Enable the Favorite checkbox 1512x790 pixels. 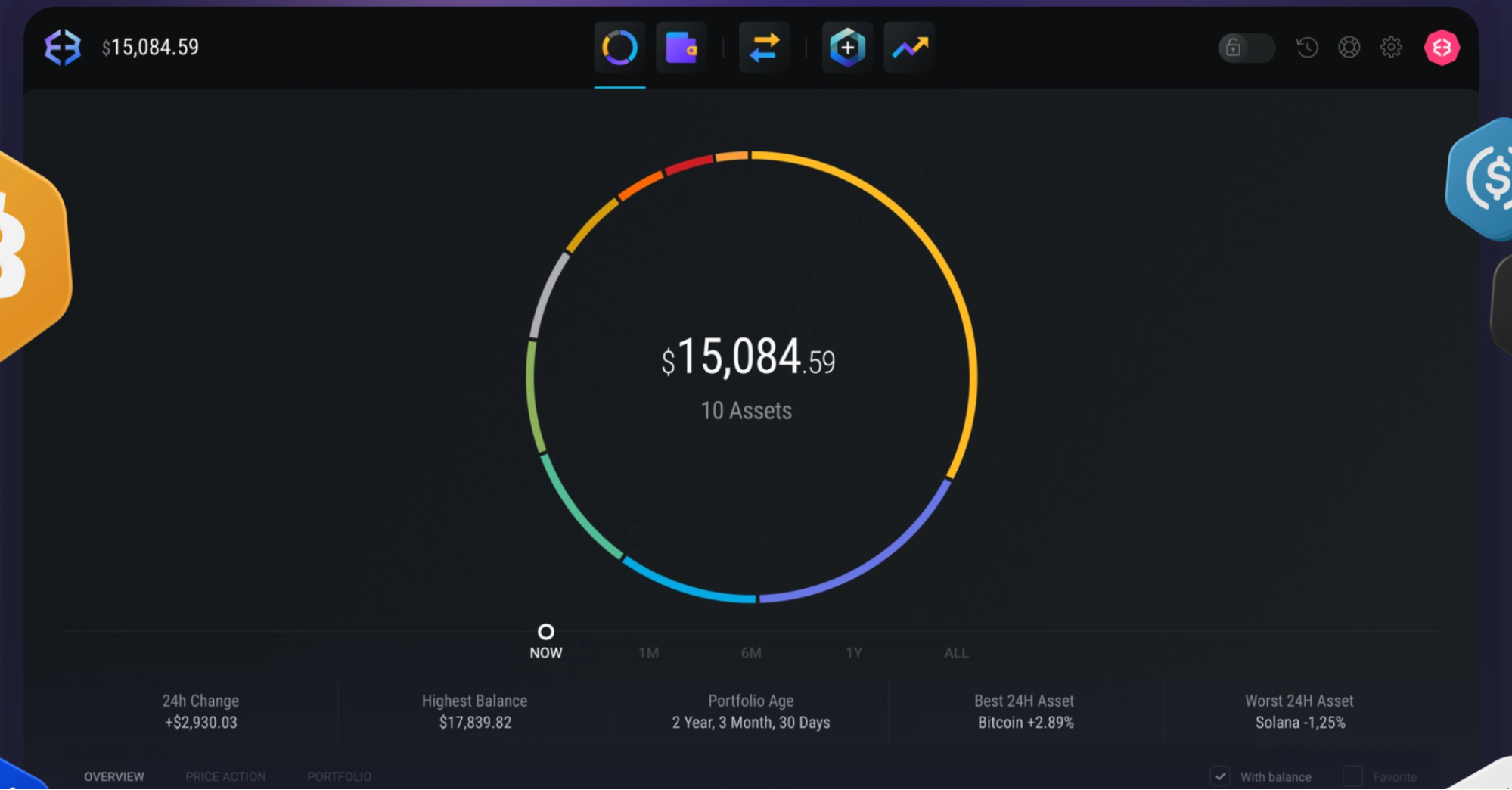[1352, 776]
